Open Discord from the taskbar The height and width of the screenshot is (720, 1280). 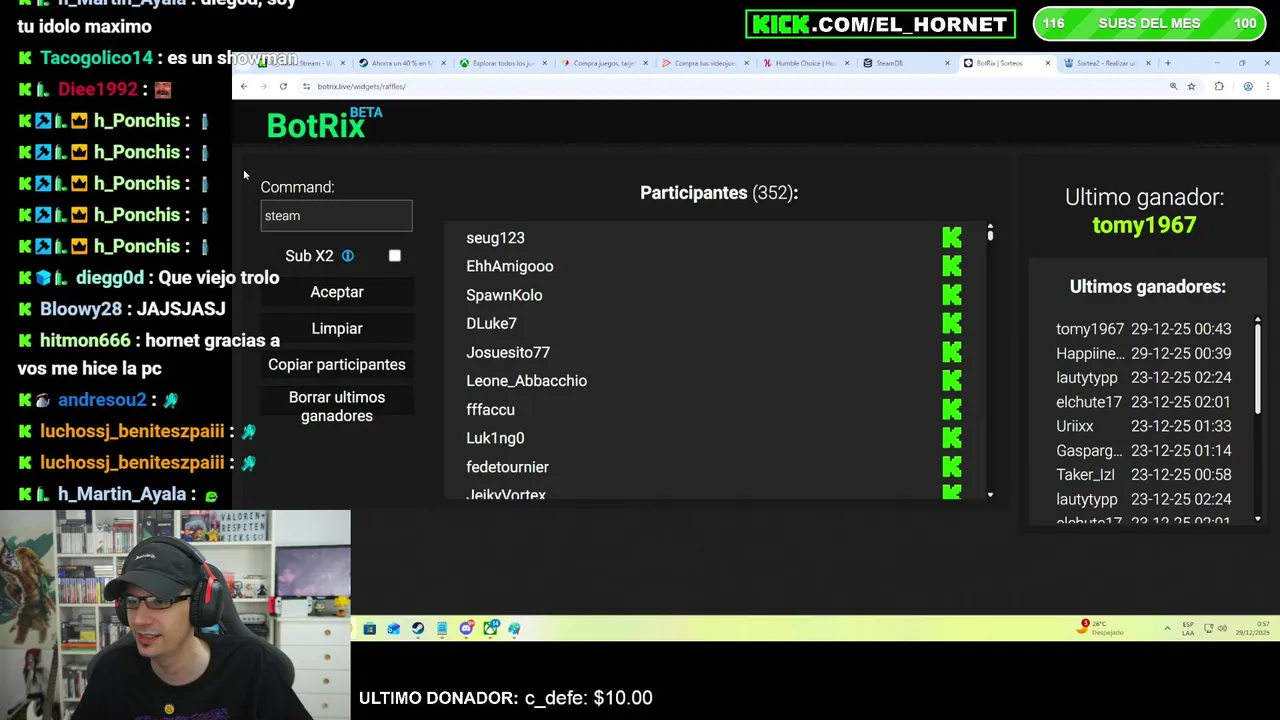[466, 628]
